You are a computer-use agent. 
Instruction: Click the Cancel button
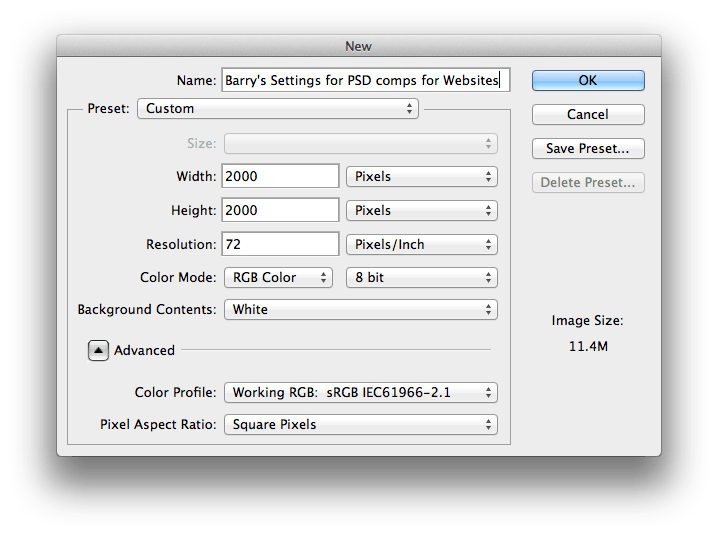coord(588,114)
